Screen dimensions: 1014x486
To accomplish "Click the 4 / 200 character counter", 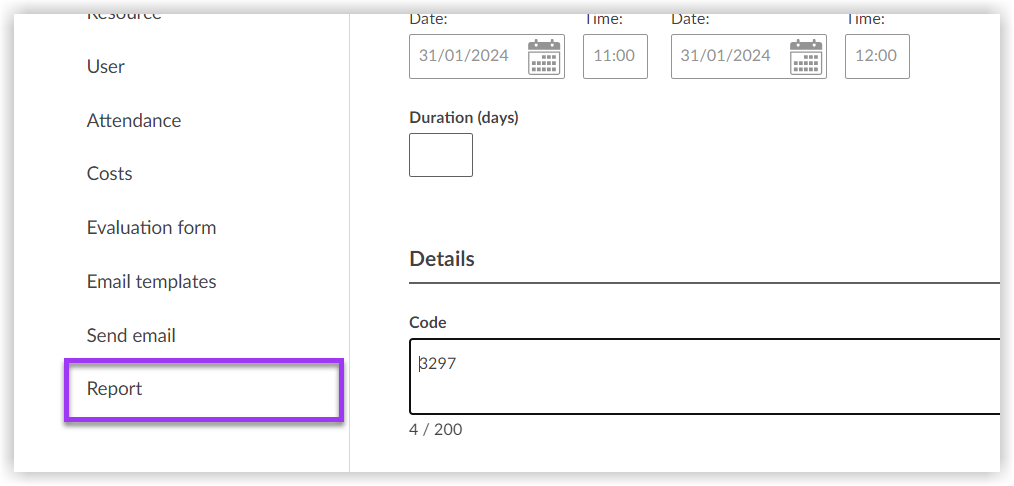I will pyautogui.click(x=436, y=430).
